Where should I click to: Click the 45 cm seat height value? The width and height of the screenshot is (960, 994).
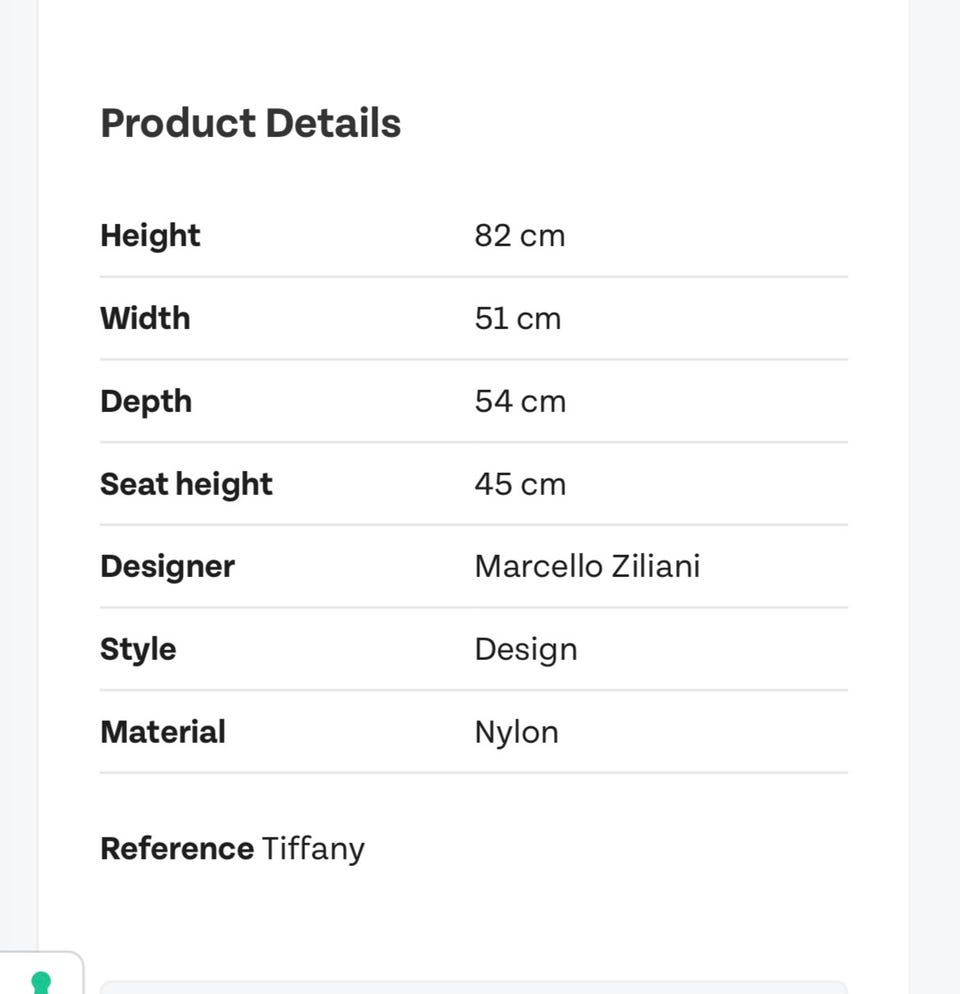(520, 484)
